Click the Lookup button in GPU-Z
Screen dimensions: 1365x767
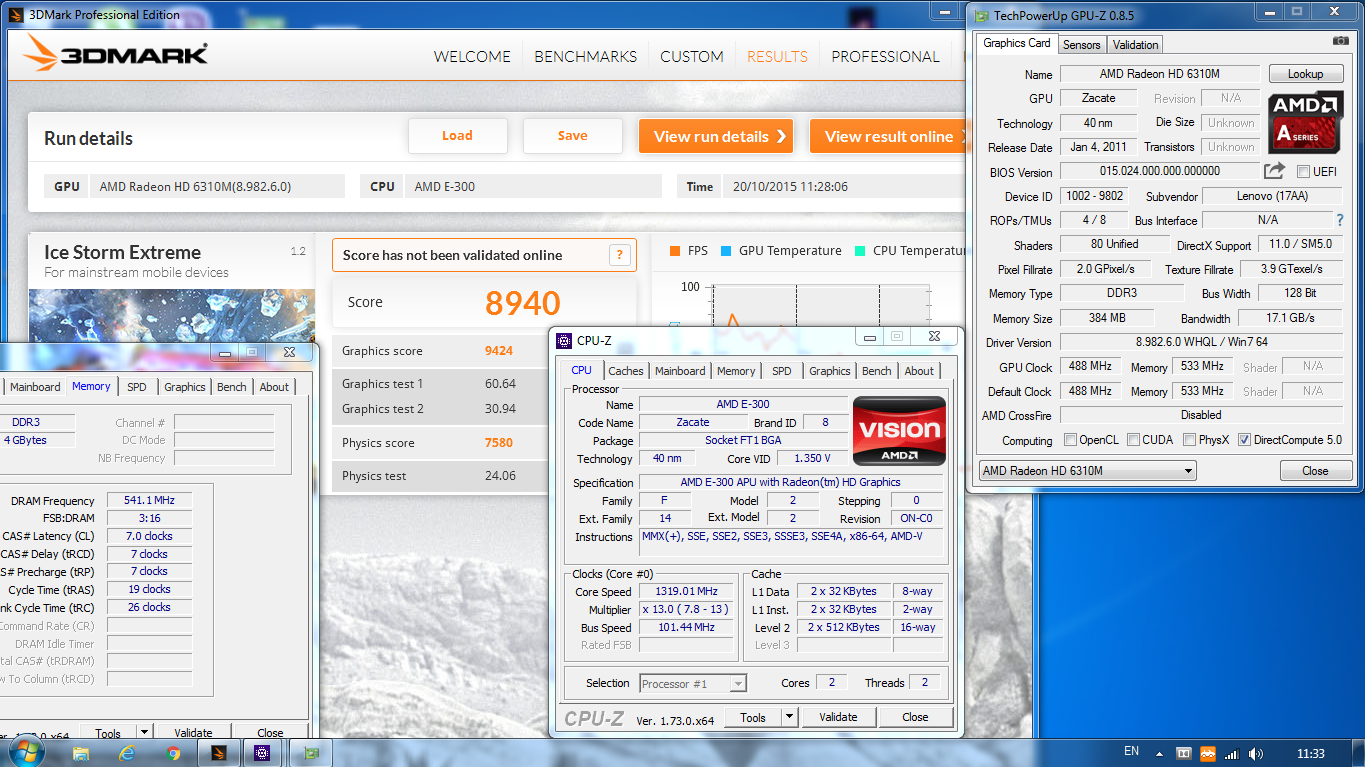pyautogui.click(x=1305, y=74)
